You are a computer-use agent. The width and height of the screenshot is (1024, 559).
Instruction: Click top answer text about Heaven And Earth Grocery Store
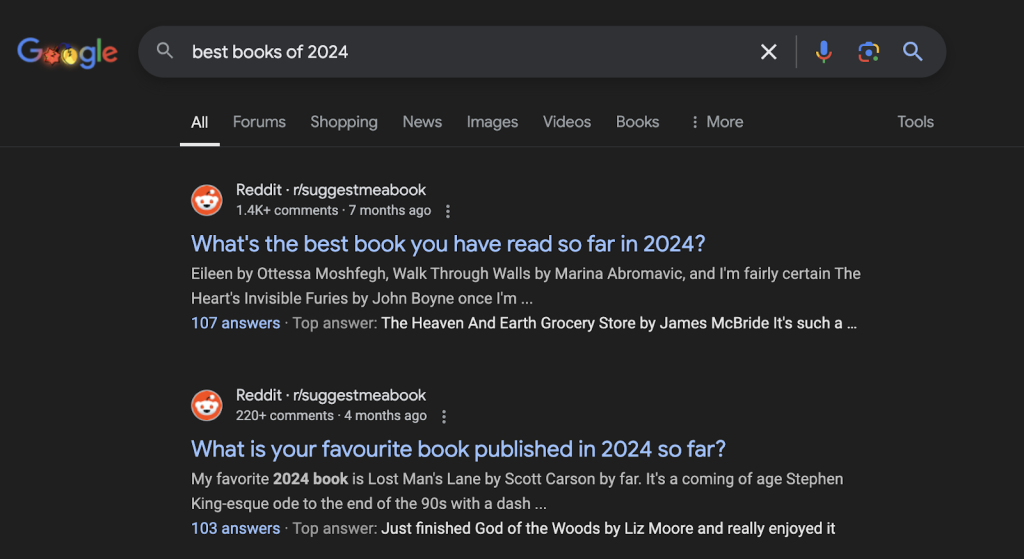click(618, 323)
